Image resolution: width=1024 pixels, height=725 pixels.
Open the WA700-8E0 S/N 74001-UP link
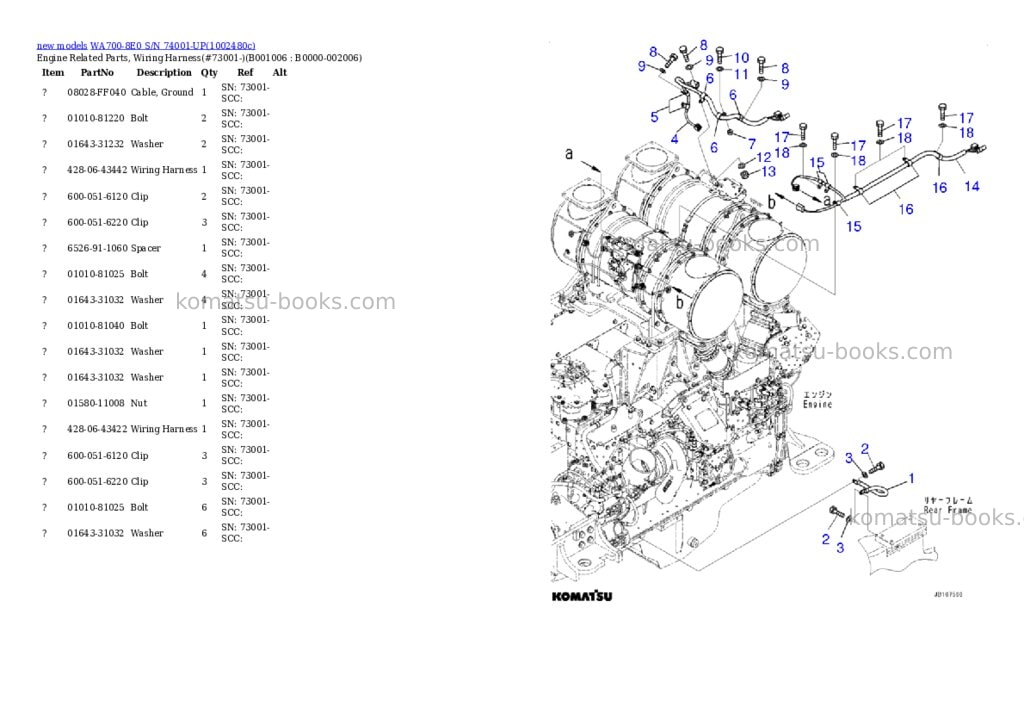point(172,46)
